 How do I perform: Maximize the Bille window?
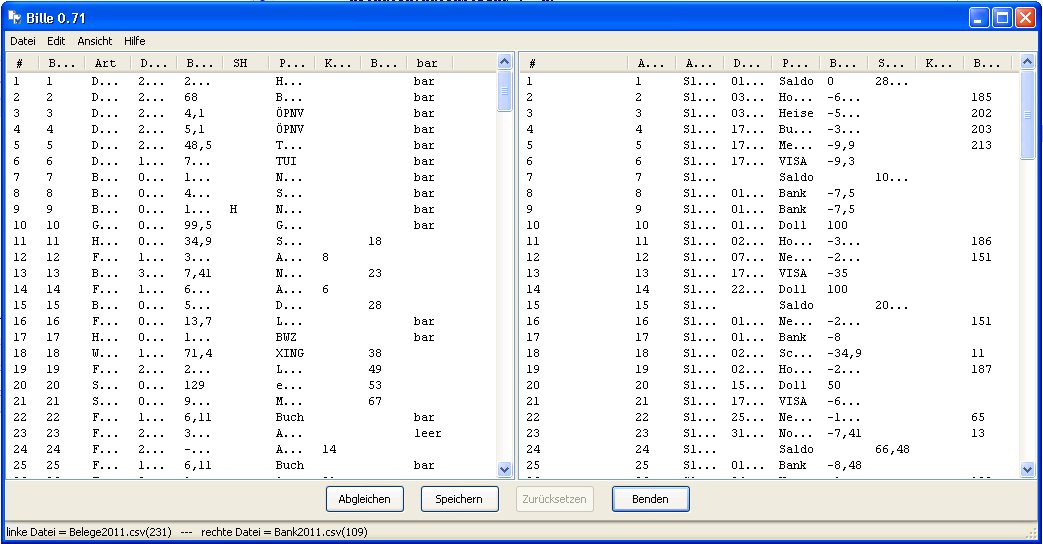(1003, 17)
